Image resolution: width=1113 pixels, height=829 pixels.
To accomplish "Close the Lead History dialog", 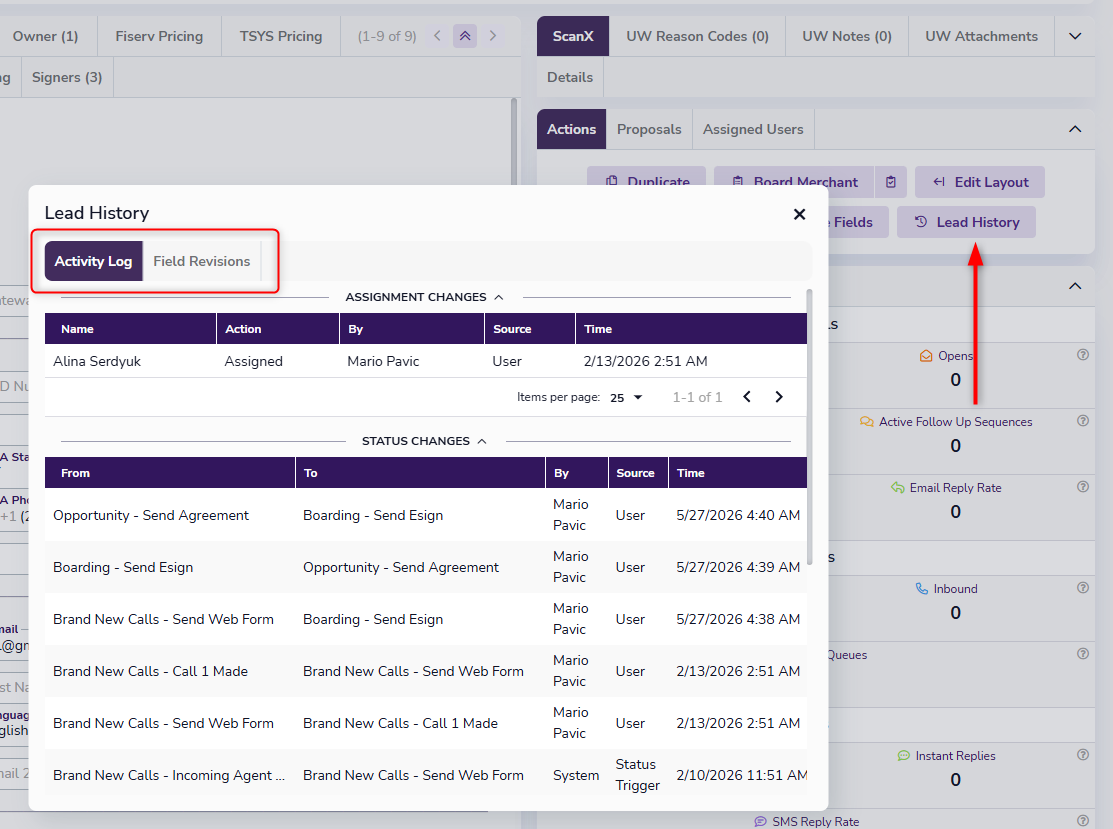I will [799, 214].
